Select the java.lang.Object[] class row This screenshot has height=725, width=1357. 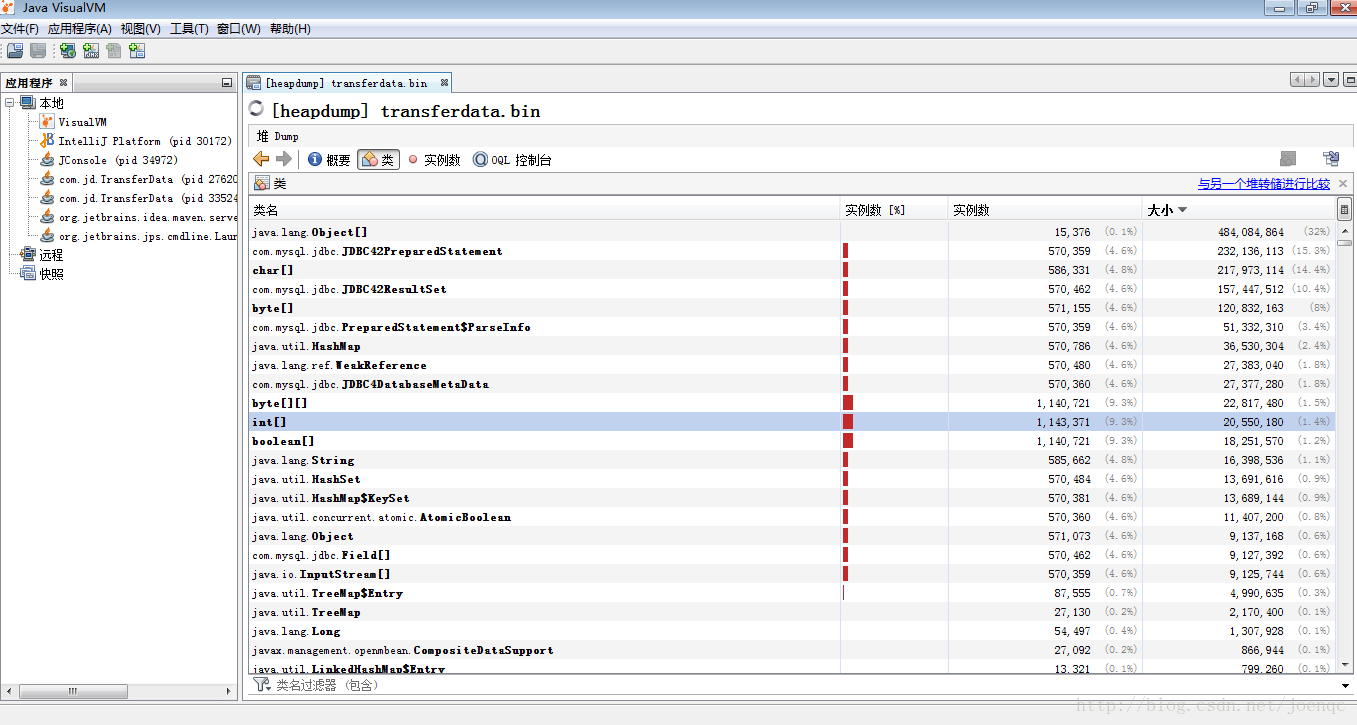[792, 232]
